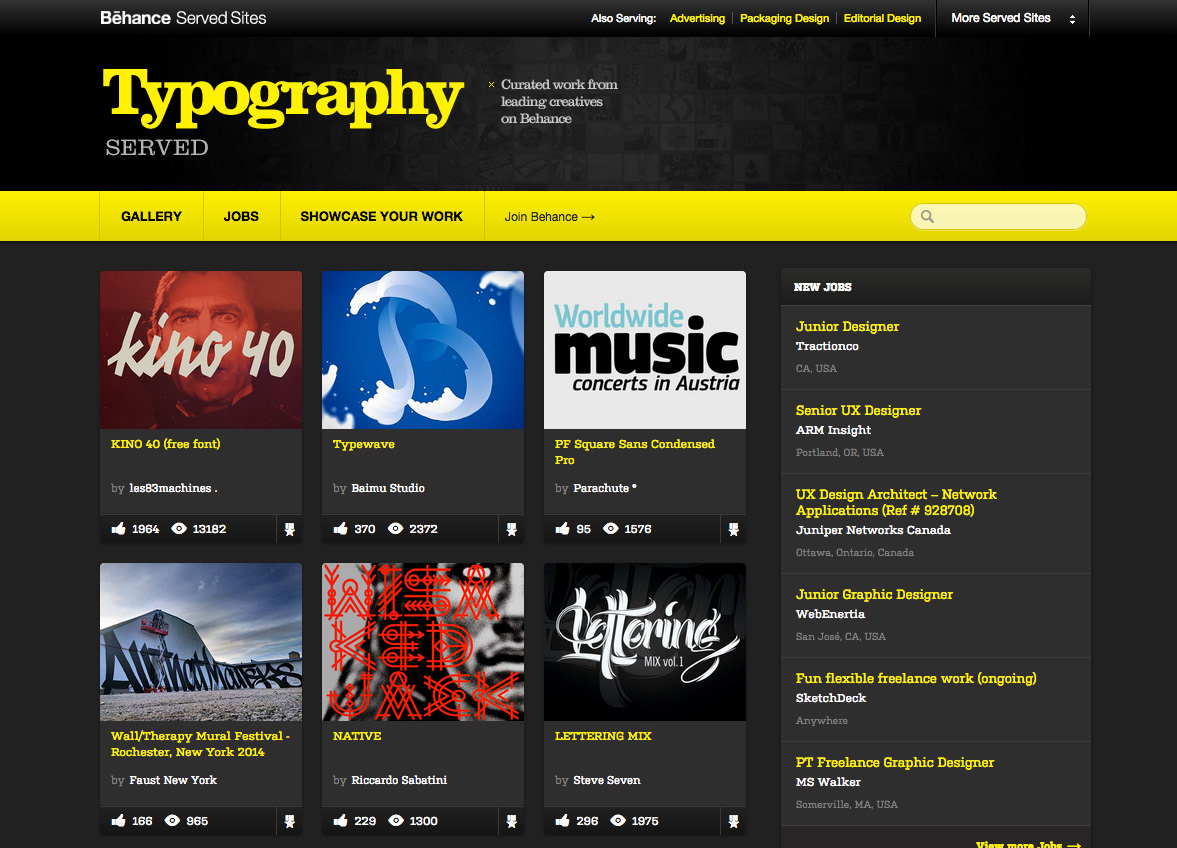Click the views eye icon on KINO 40 card
This screenshot has width=1177, height=848.
click(179, 529)
